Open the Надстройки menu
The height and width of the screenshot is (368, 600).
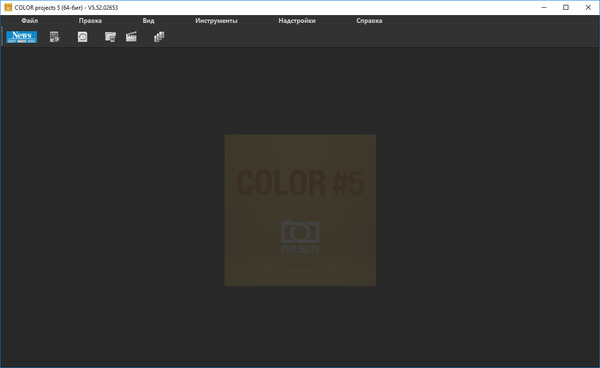pos(297,21)
